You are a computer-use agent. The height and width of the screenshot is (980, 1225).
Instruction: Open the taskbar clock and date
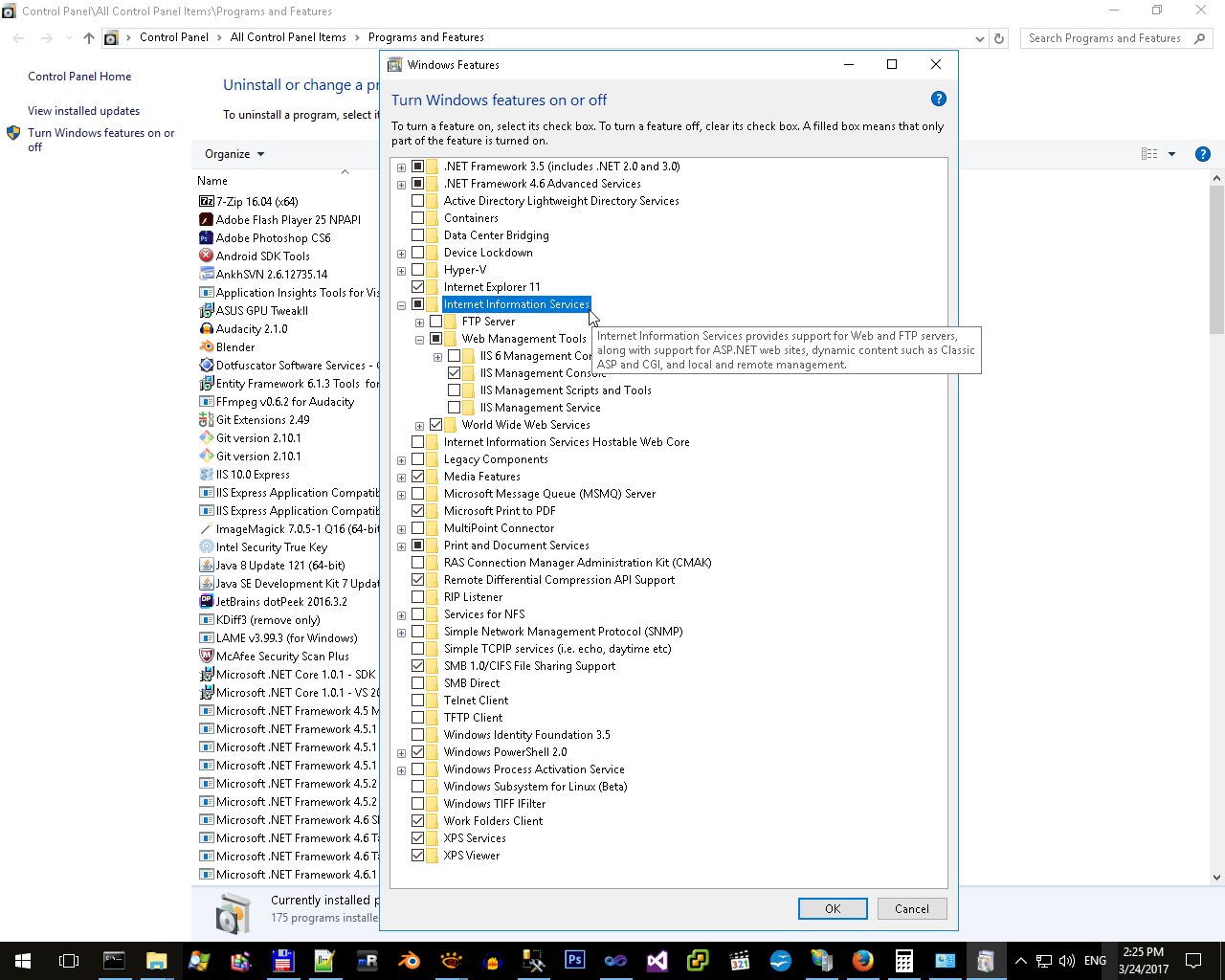pyautogui.click(x=1144, y=961)
